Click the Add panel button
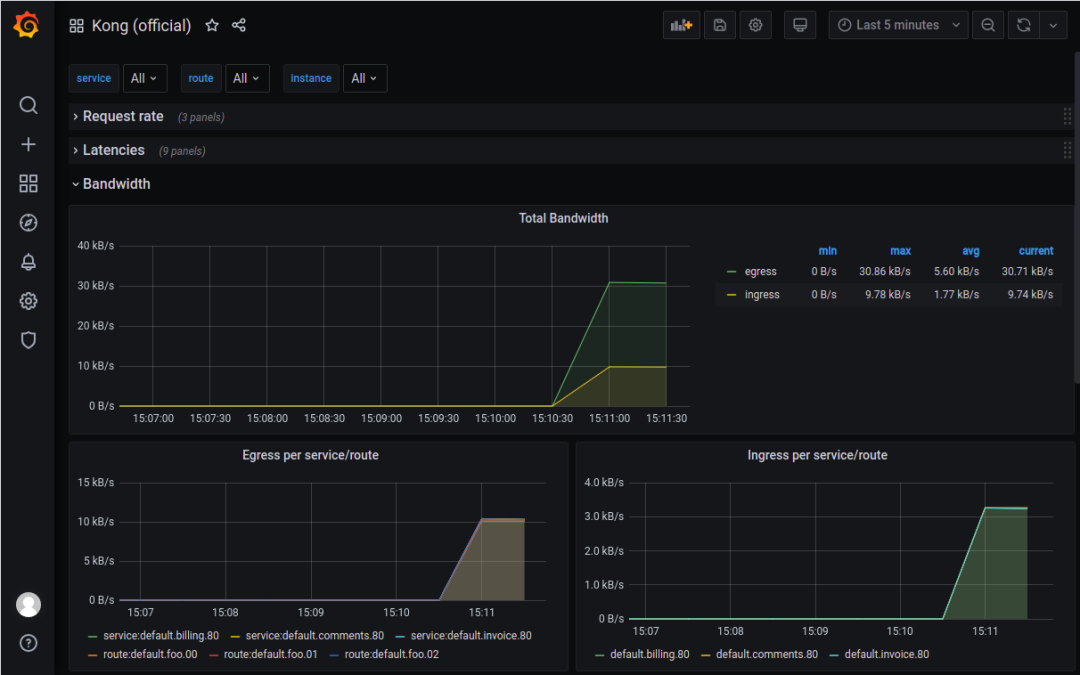The width and height of the screenshot is (1080, 675). tap(681, 26)
